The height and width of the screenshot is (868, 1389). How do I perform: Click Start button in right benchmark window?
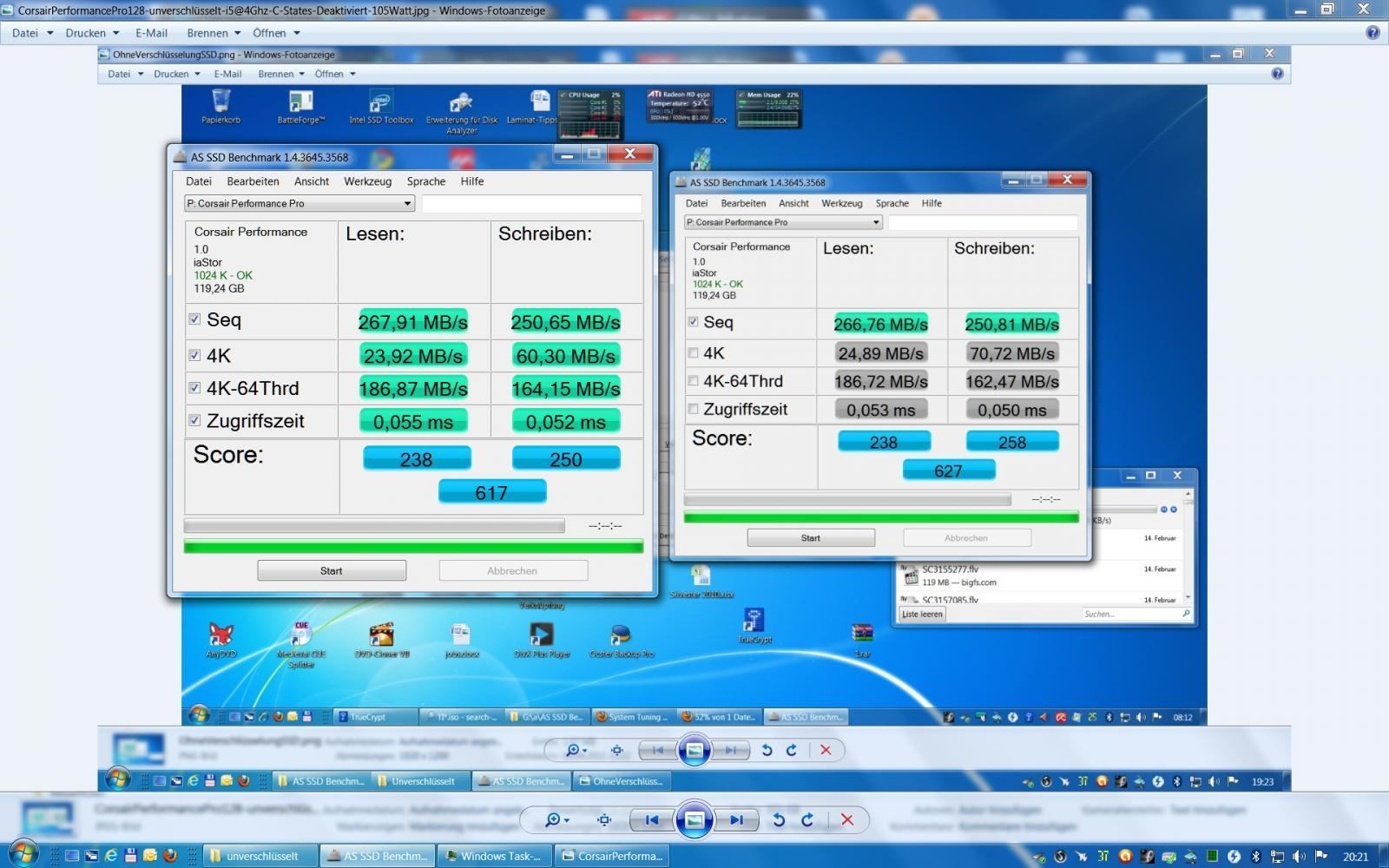pyautogui.click(x=811, y=538)
